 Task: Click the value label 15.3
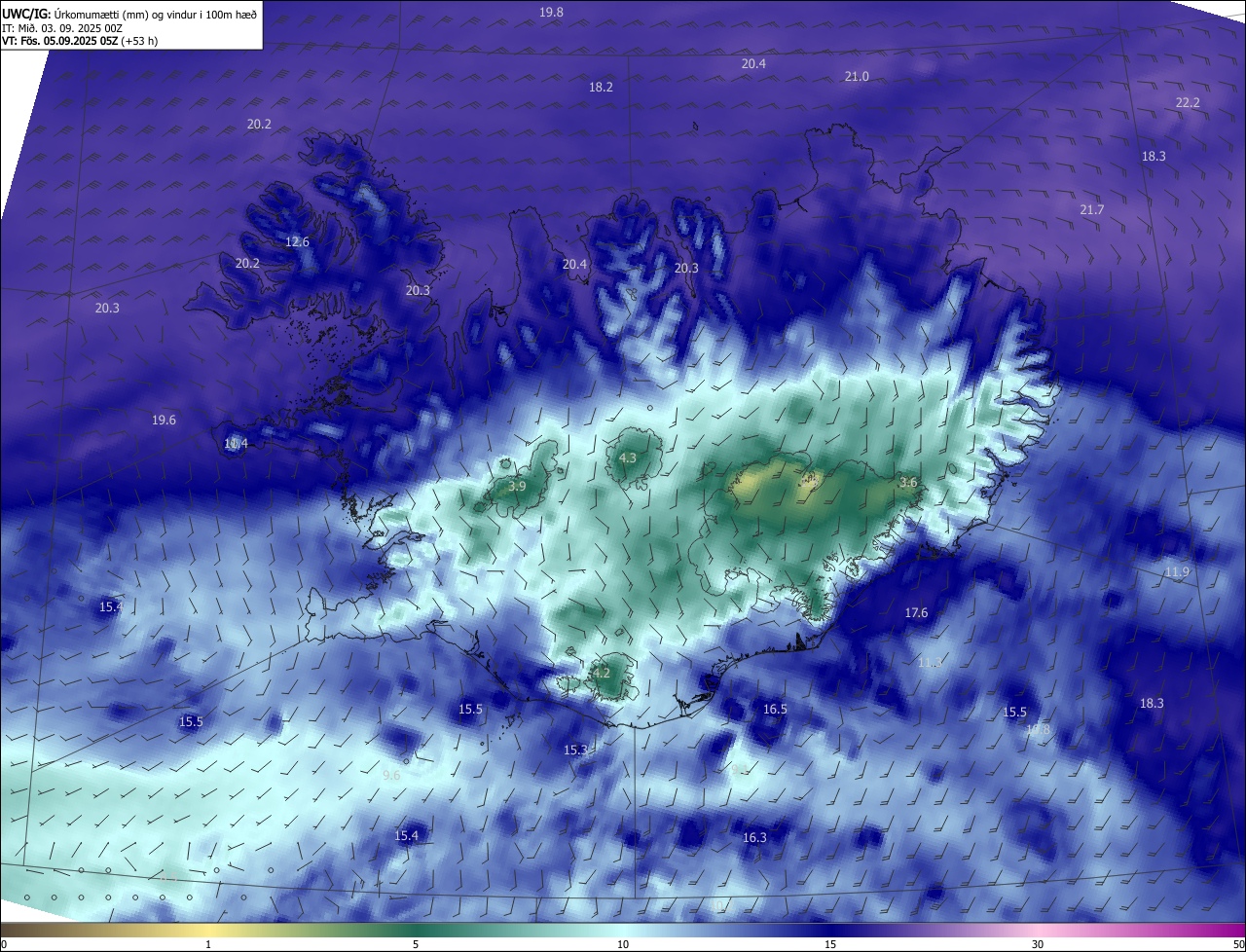575,750
